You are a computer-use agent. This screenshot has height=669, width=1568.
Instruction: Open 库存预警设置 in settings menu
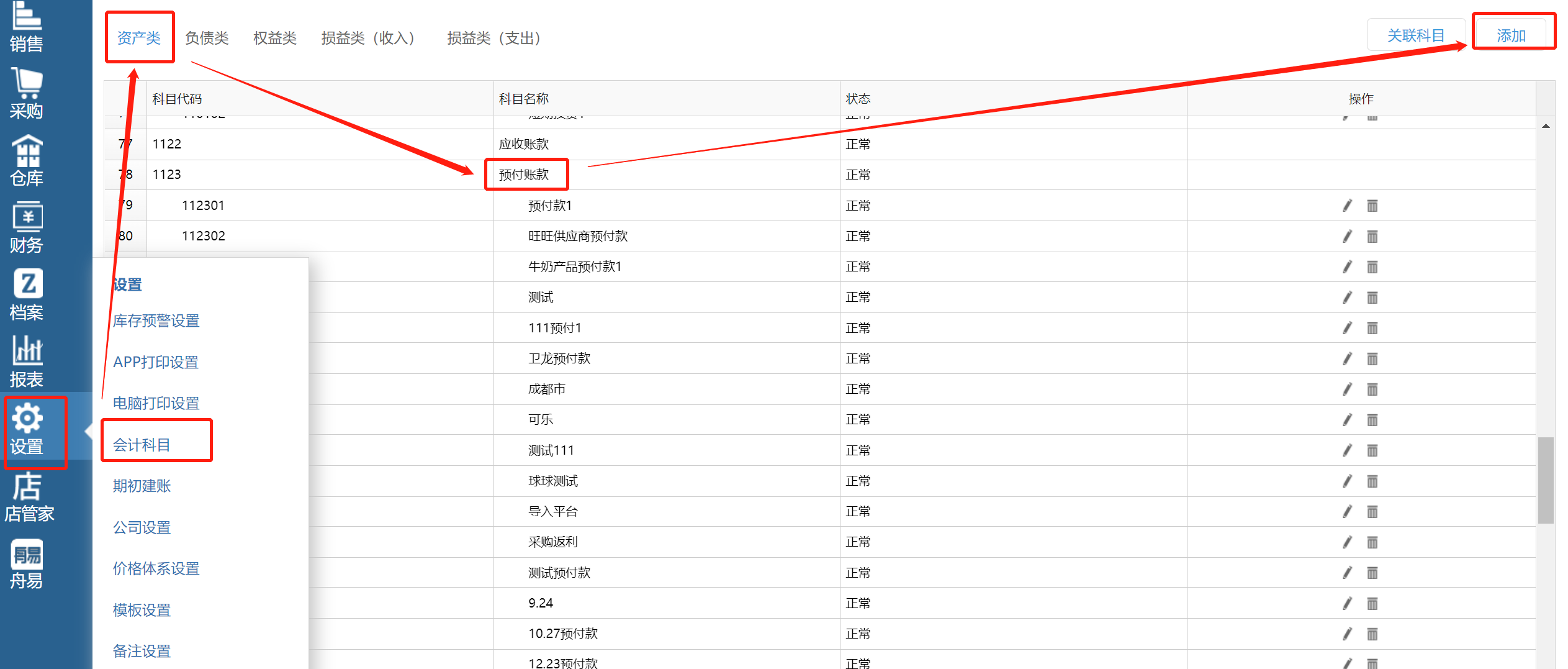[x=156, y=321]
